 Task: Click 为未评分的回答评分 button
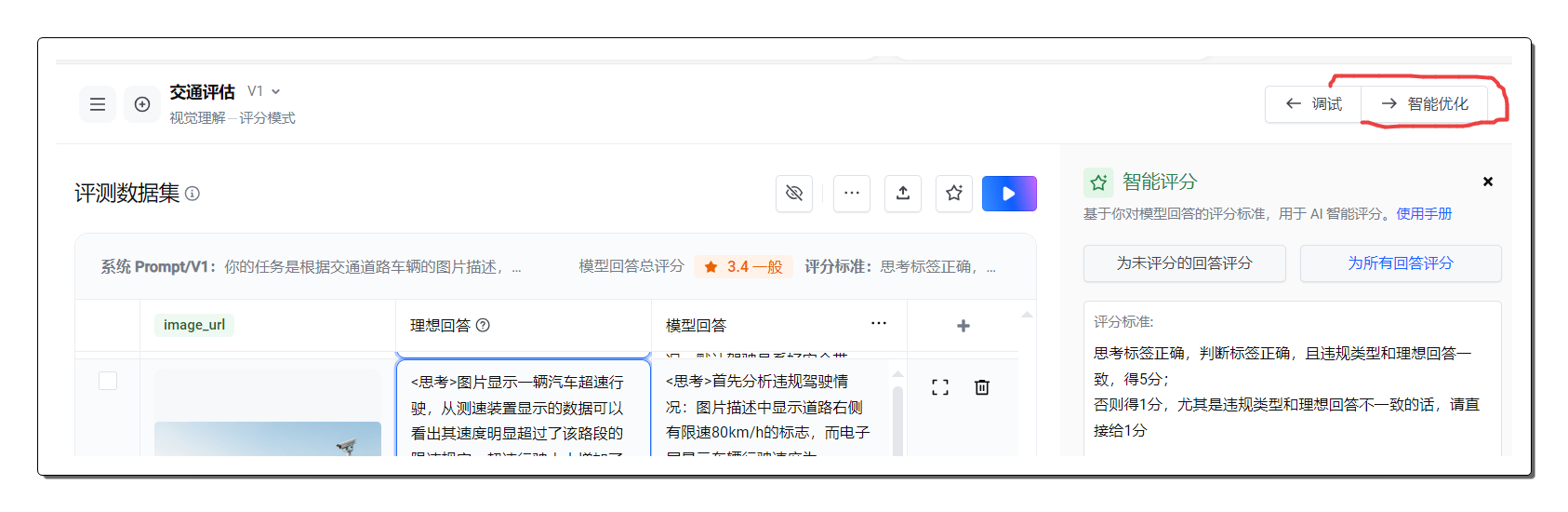[1185, 263]
